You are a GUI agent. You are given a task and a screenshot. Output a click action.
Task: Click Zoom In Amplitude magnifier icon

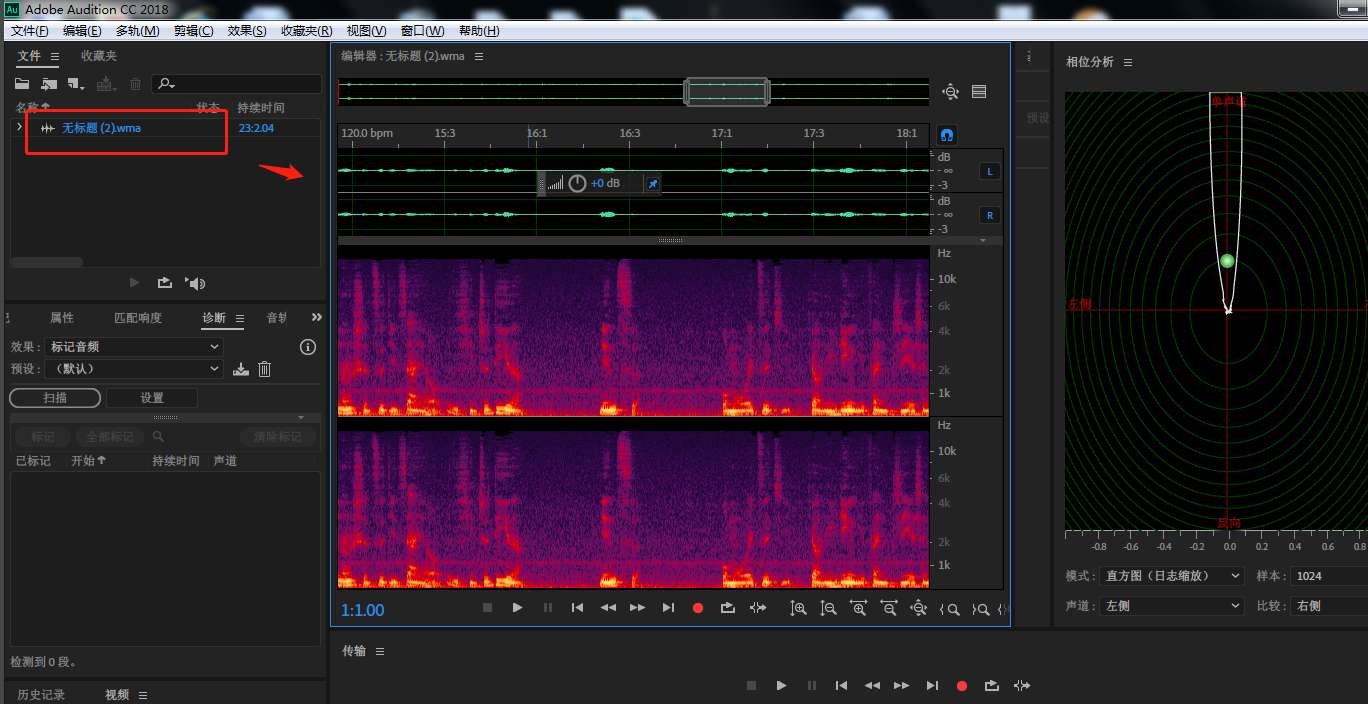point(798,607)
